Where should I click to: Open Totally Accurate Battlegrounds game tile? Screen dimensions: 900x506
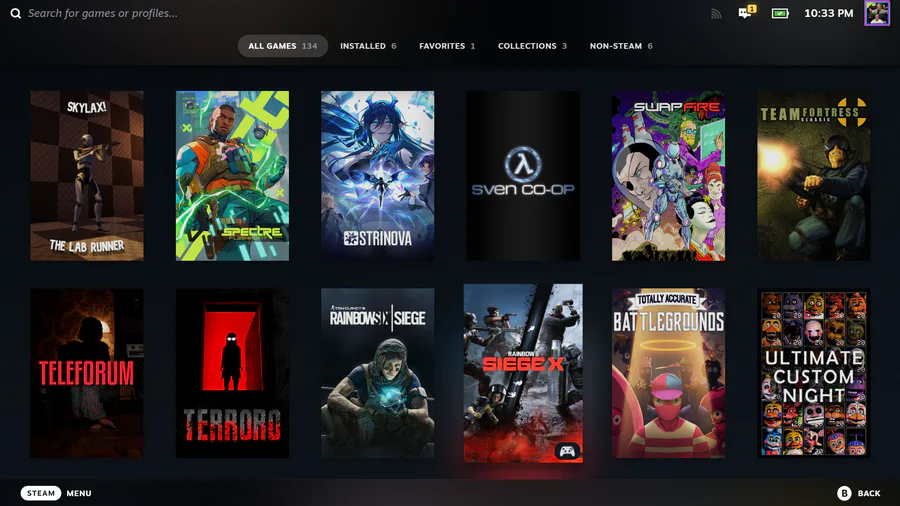[668, 373]
